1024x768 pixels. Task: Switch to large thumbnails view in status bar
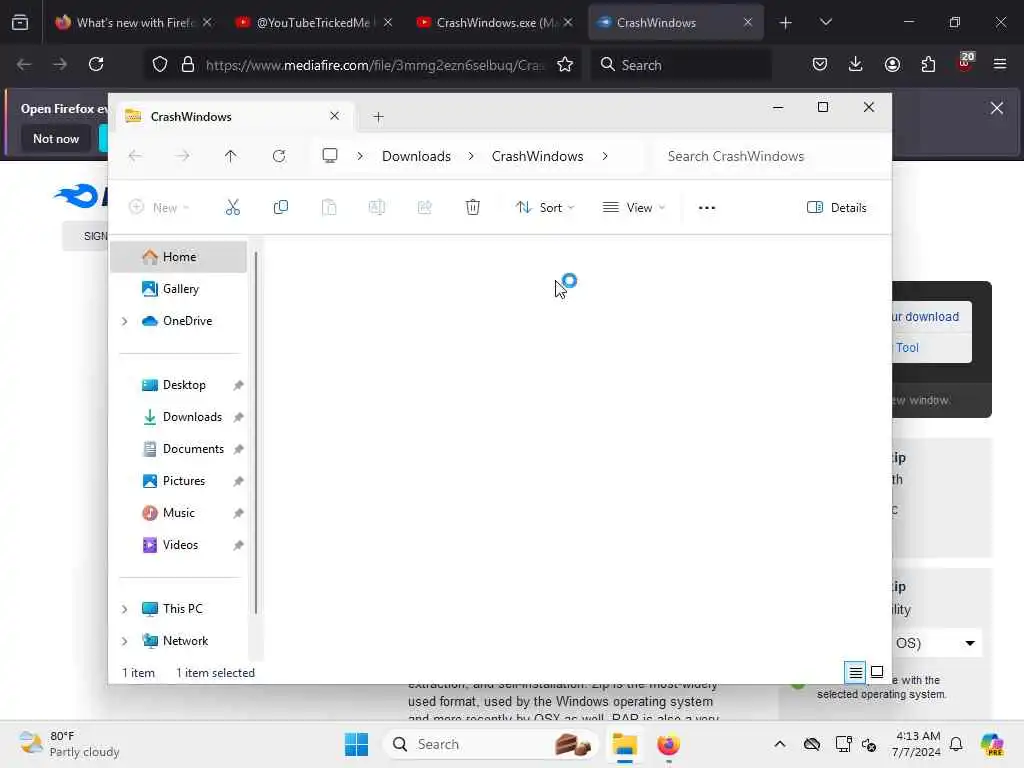(x=877, y=672)
